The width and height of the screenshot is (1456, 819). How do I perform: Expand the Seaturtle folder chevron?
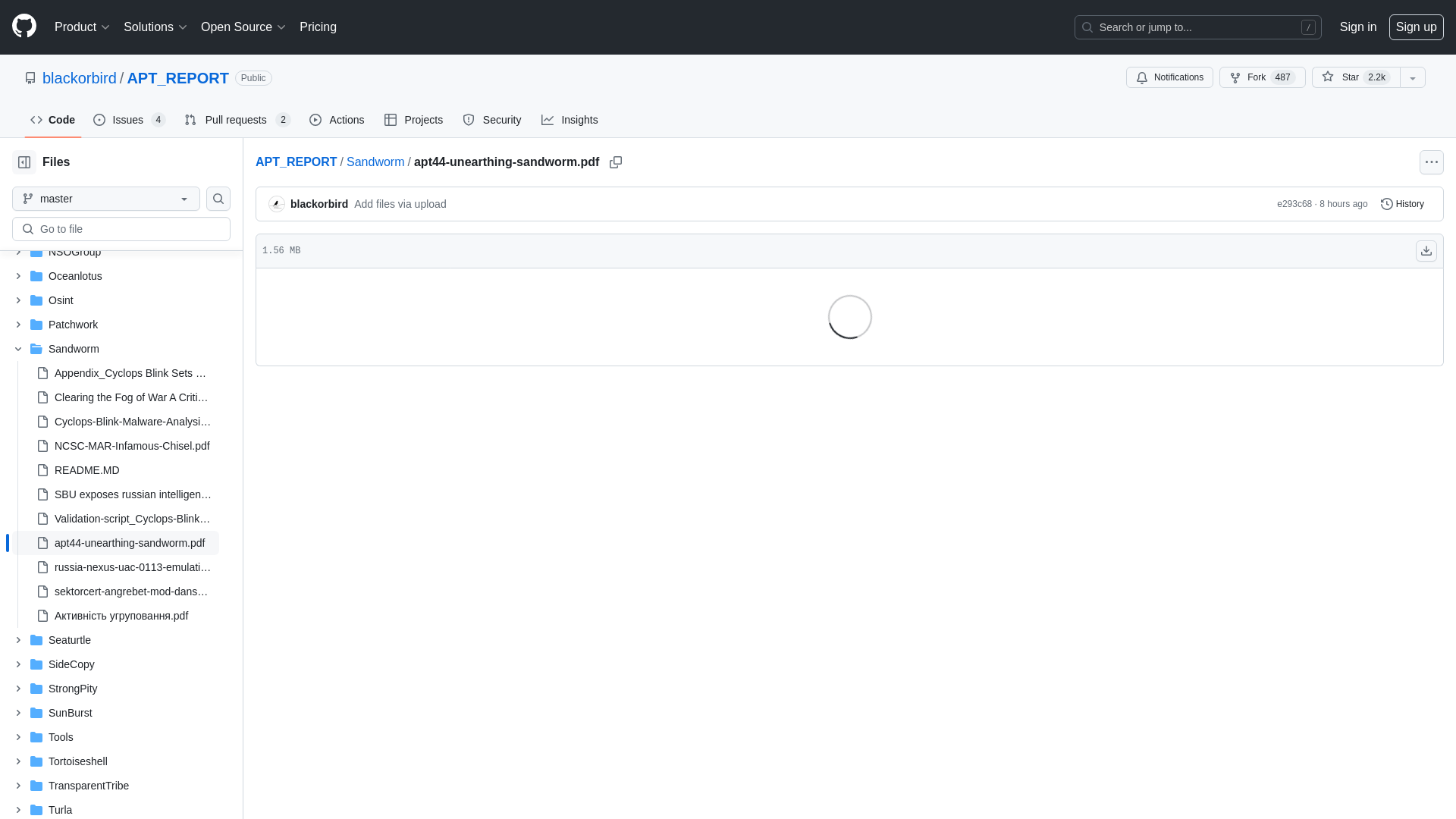(18, 640)
